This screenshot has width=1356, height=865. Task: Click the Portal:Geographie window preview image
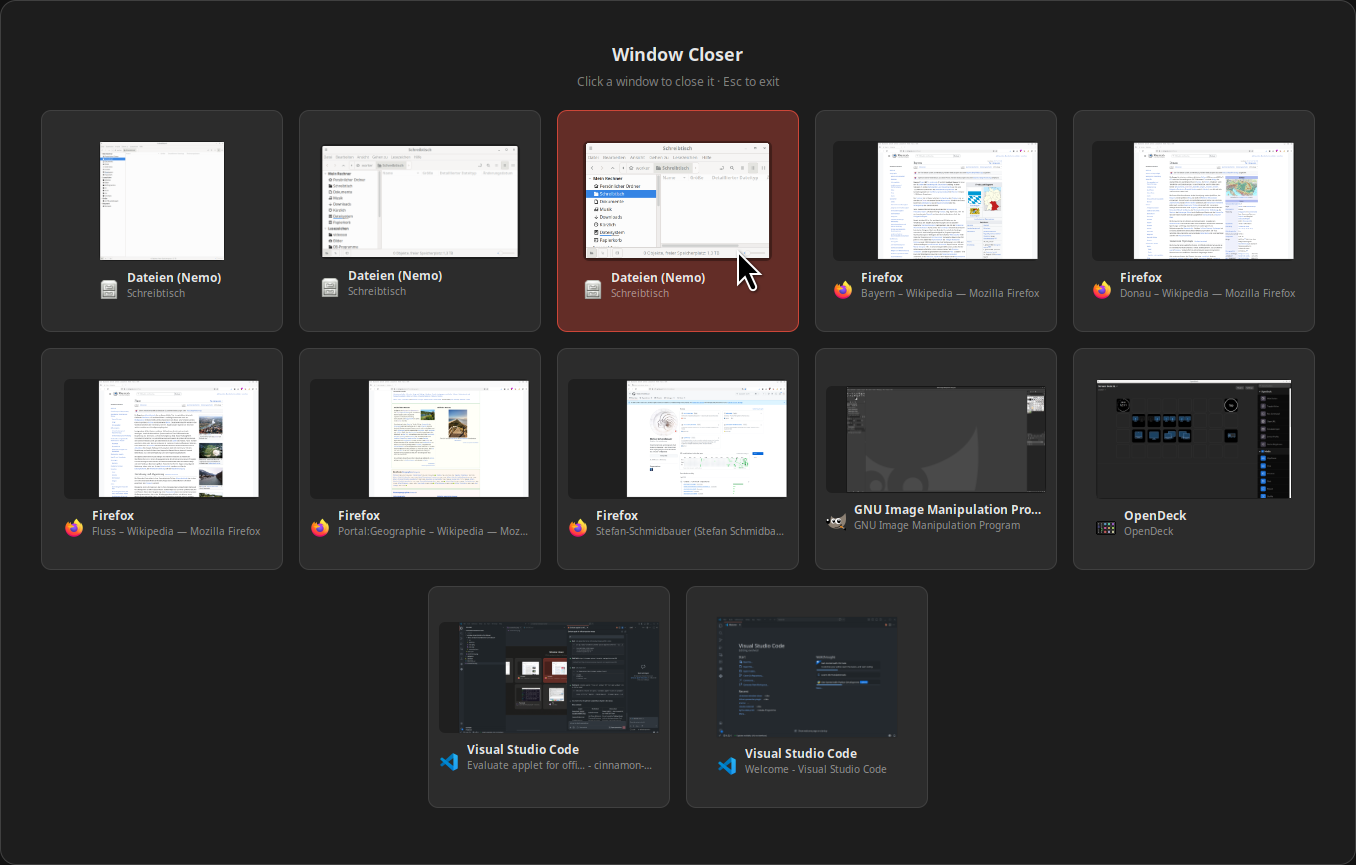[419, 439]
